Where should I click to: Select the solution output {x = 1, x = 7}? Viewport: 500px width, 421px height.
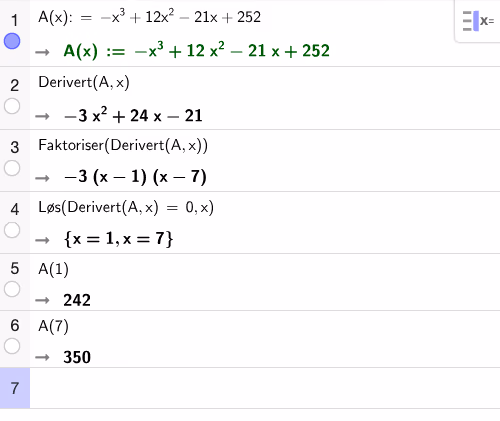tap(119, 239)
